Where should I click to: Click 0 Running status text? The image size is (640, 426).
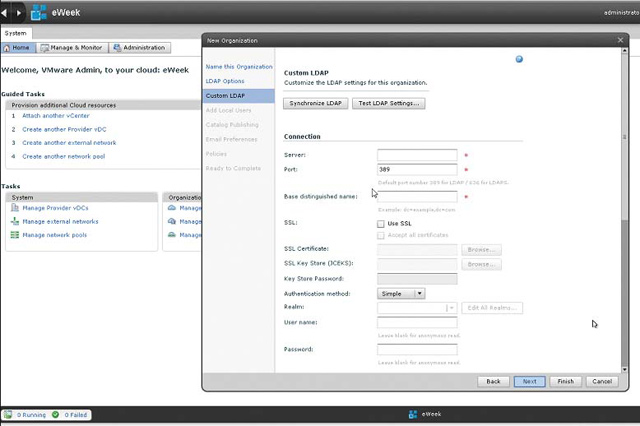click(31, 415)
